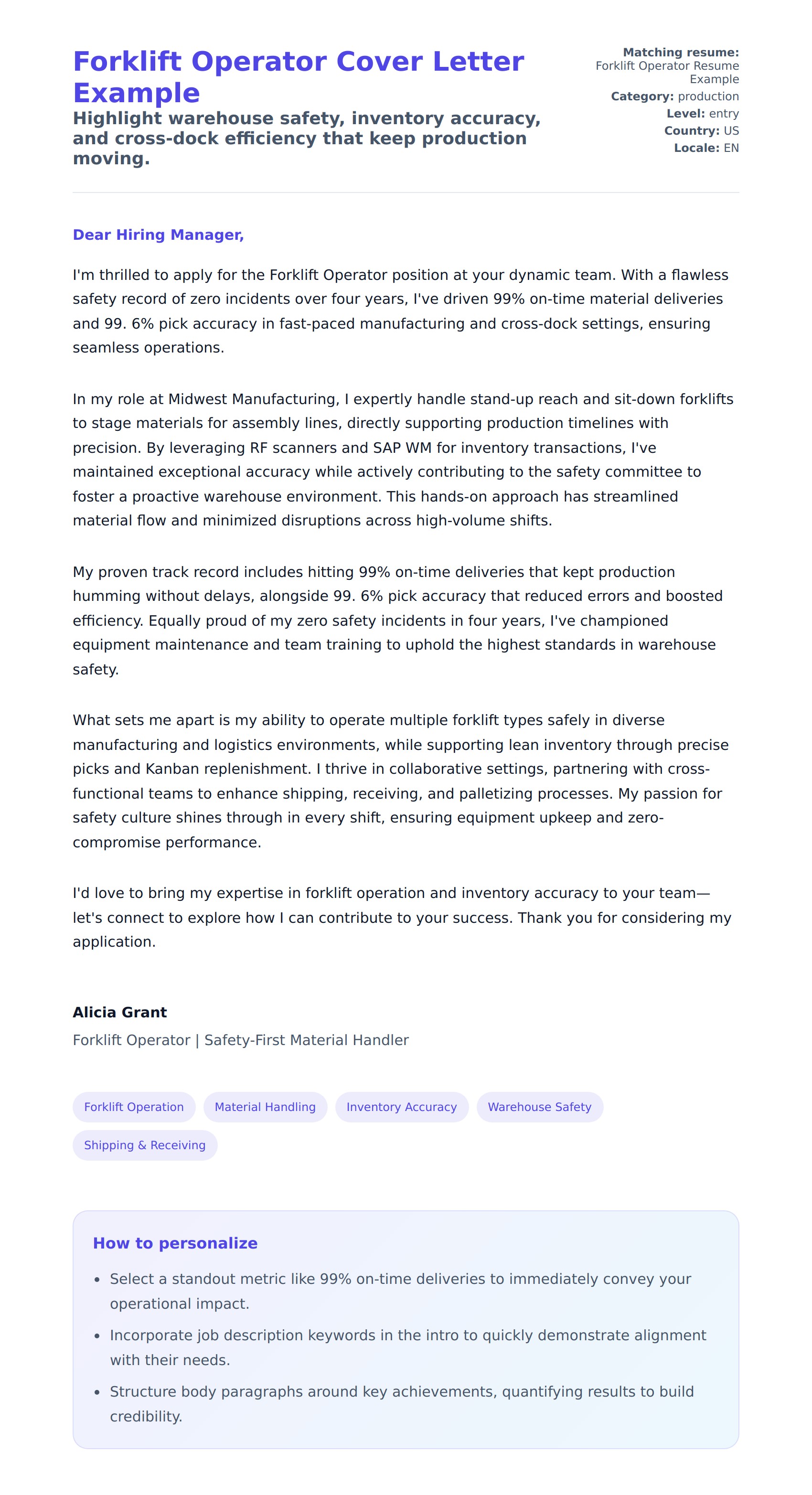Click the Shipping & Receiving tag

pyautogui.click(x=145, y=1145)
